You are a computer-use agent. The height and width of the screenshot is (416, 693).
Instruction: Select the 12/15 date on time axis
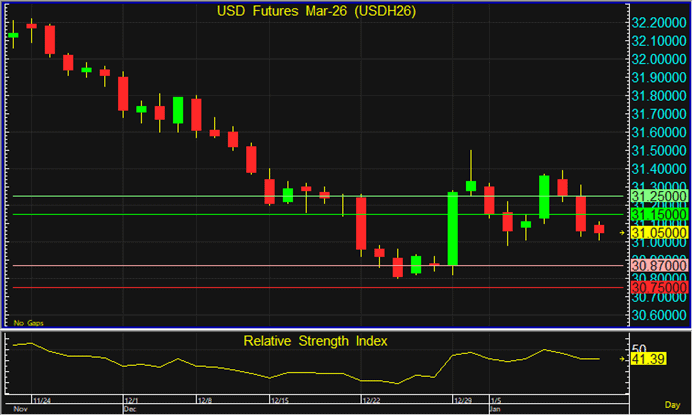coord(281,400)
